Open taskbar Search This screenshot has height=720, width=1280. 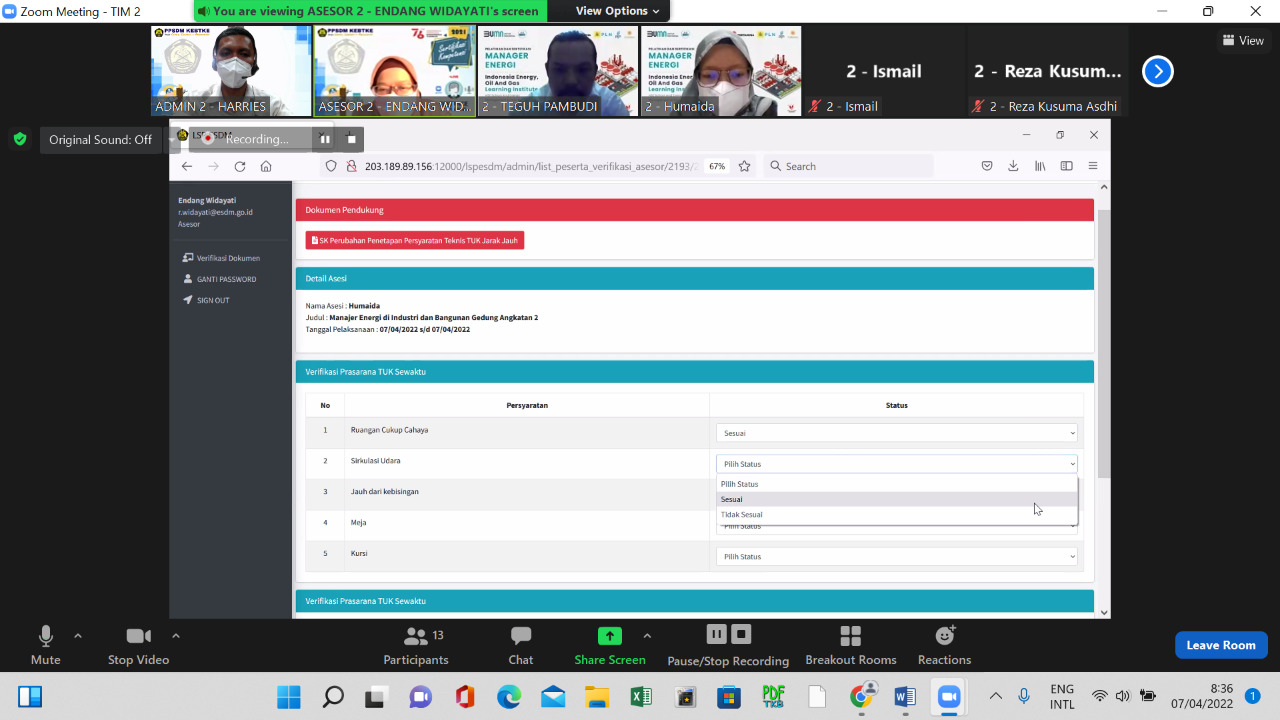coord(333,697)
